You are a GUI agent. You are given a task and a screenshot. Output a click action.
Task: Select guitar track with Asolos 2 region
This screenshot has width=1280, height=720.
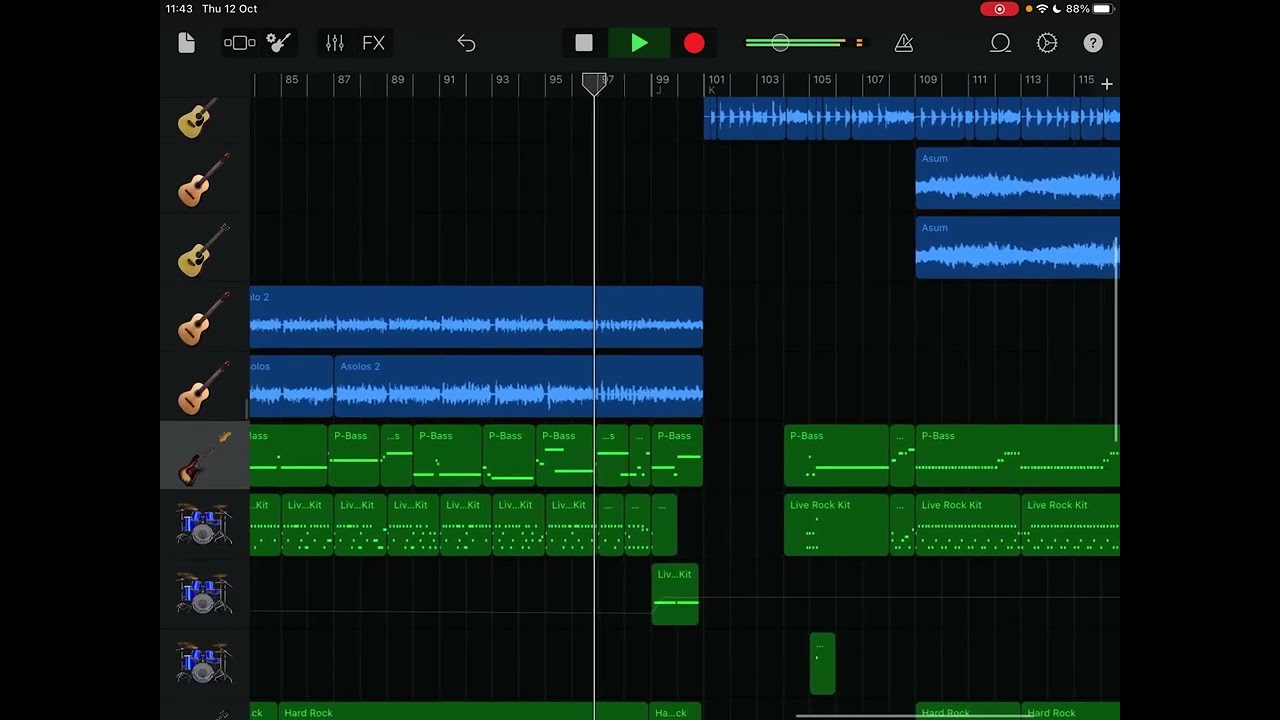(204, 386)
